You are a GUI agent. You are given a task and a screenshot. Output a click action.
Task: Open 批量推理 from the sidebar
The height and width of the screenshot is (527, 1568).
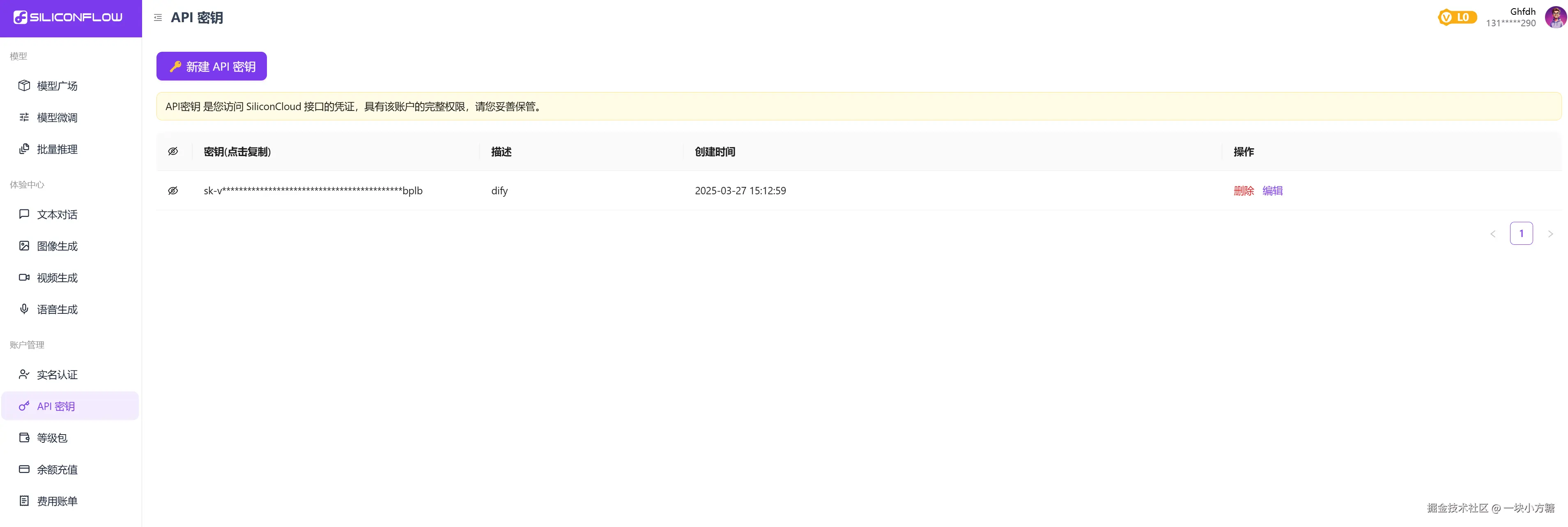[57, 149]
